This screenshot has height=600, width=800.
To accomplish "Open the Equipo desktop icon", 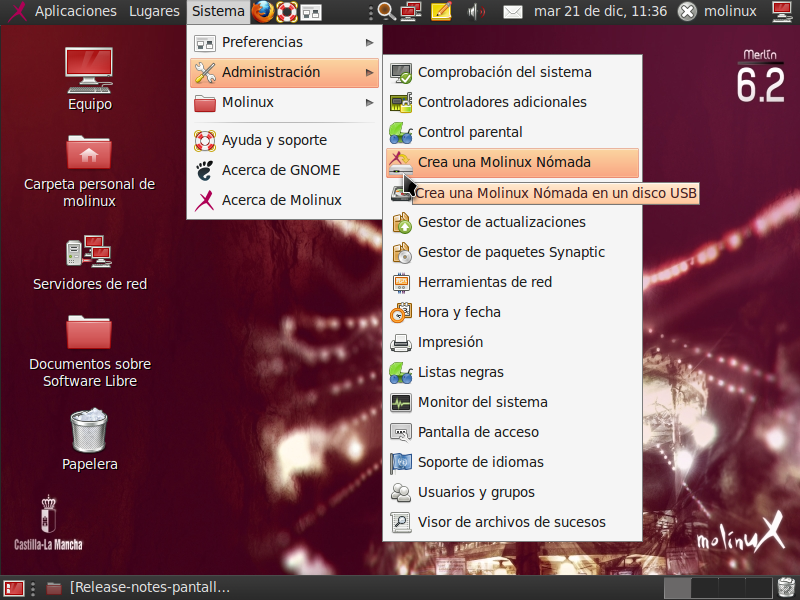I will (90, 78).
